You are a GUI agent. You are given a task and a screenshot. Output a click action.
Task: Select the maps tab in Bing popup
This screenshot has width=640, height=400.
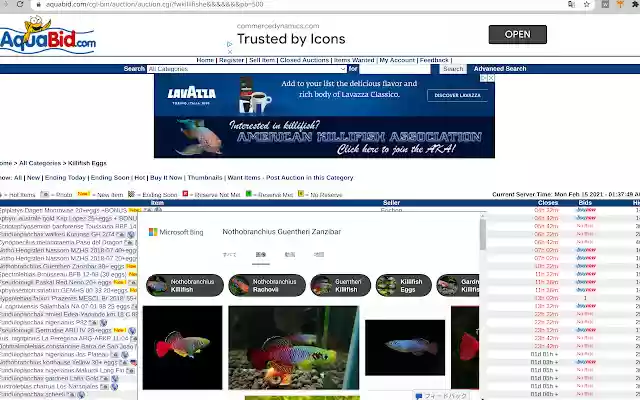click(319, 255)
